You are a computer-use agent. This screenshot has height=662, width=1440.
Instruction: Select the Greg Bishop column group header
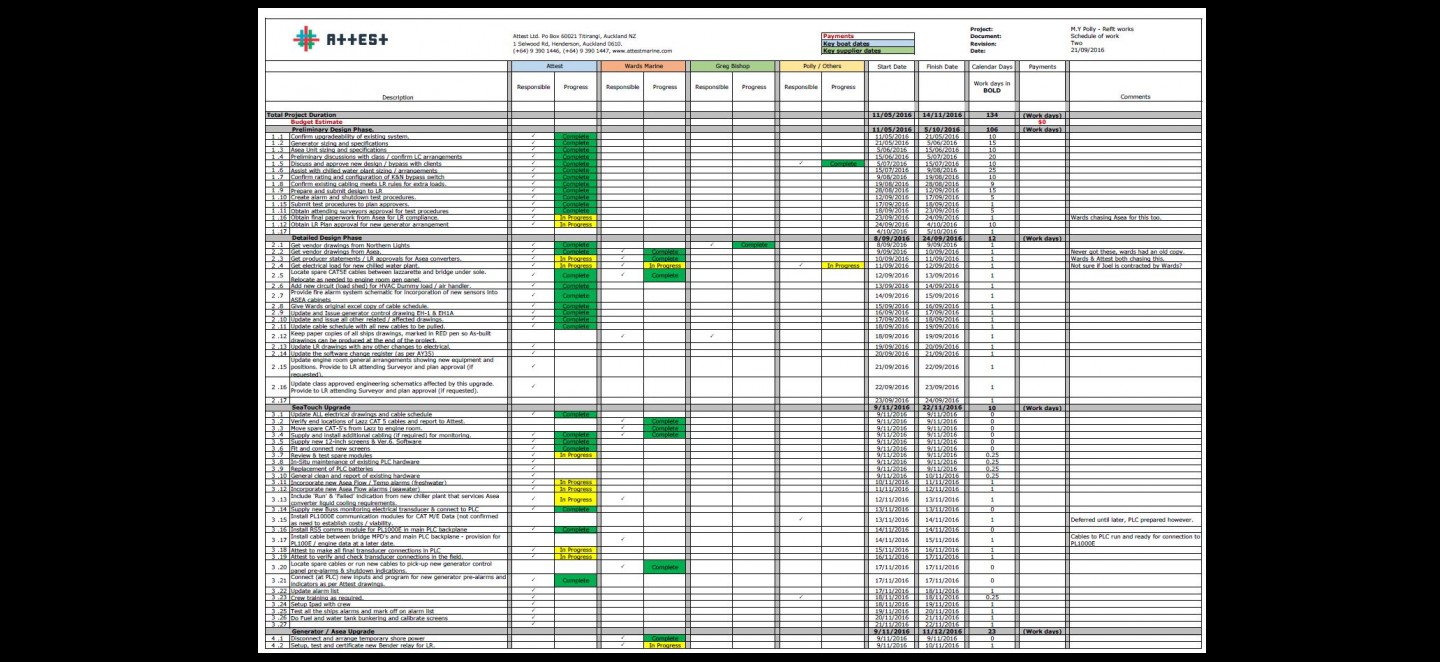click(733, 66)
